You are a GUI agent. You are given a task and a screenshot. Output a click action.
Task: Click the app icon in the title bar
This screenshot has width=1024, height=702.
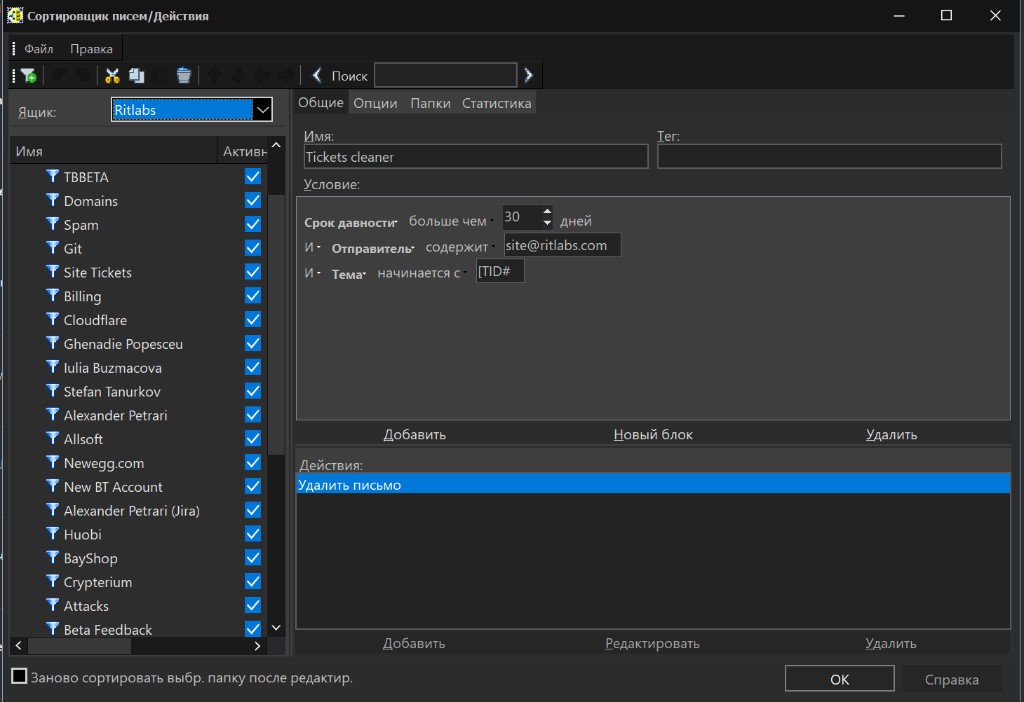click(x=14, y=15)
